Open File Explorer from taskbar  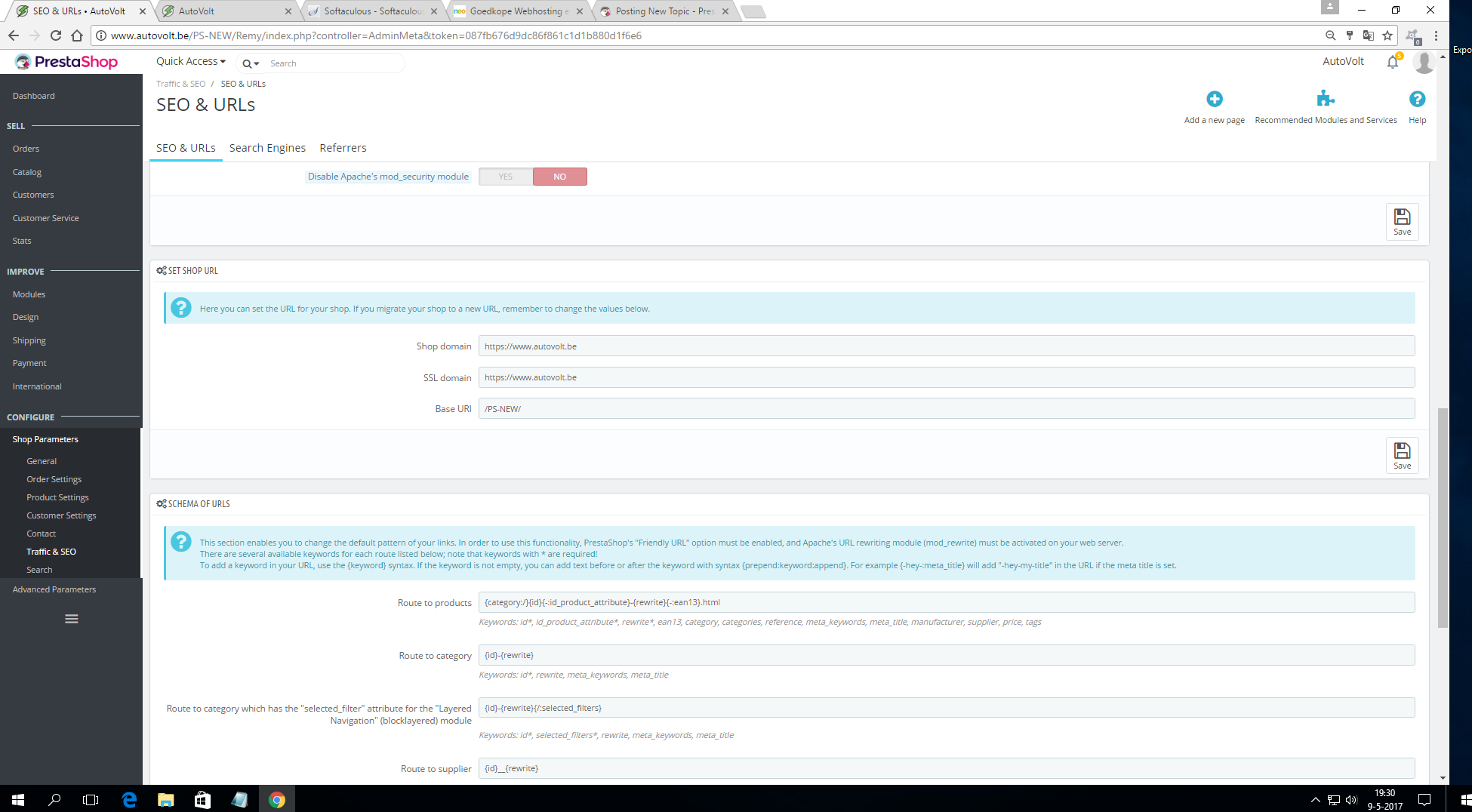point(166,799)
